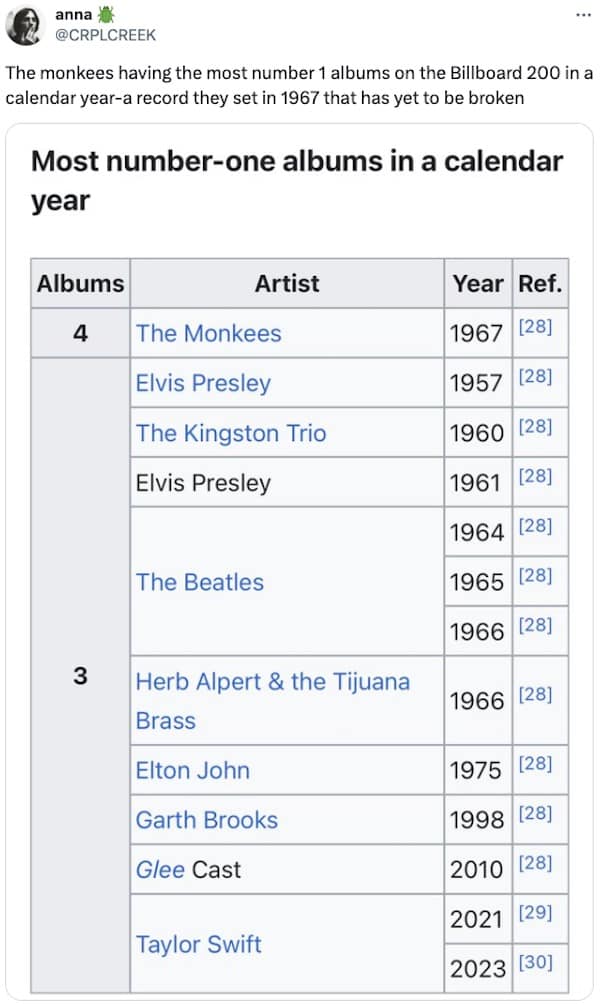Click the Elton John link
This screenshot has width=600, height=1005.
(x=193, y=770)
